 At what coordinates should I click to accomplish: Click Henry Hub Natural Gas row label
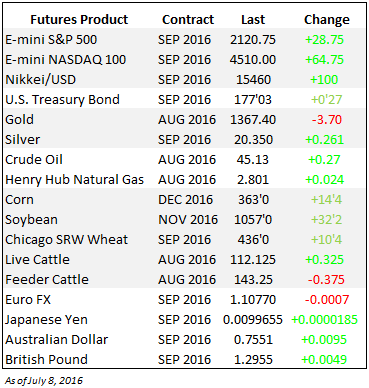tap(74, 180)
